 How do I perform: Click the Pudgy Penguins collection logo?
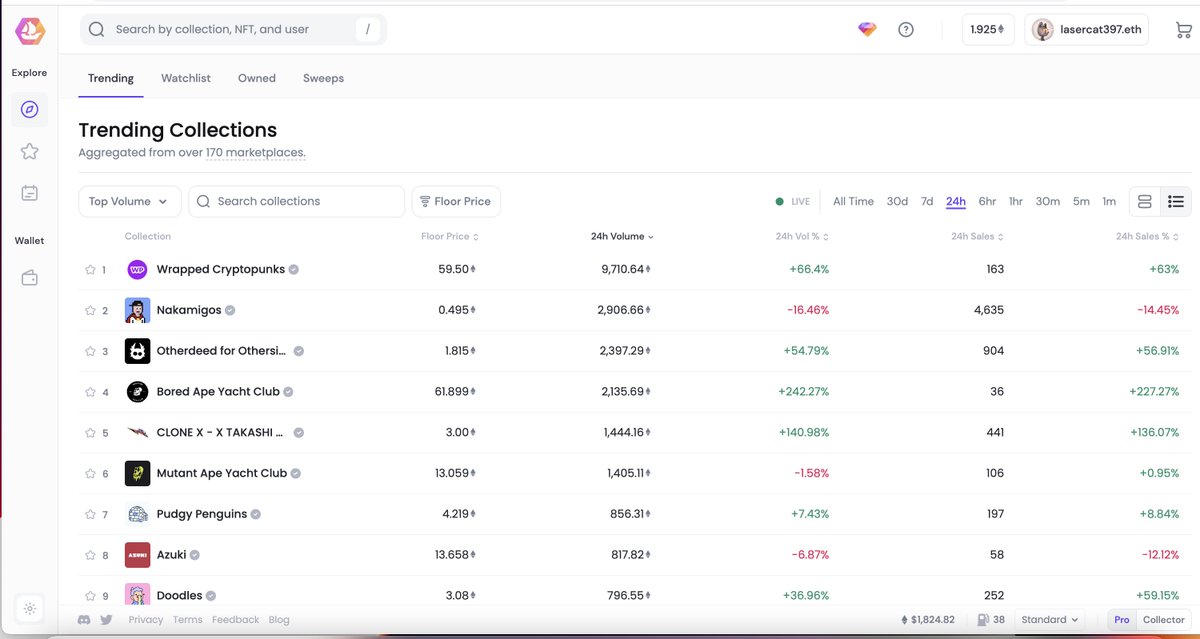(137, 514)
